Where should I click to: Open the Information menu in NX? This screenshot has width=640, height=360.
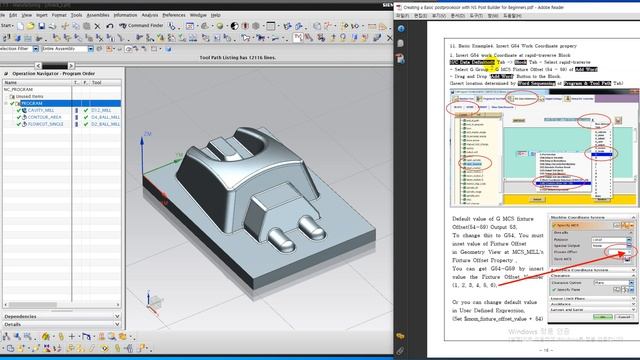pyautogui.click(x=125, y=15)
